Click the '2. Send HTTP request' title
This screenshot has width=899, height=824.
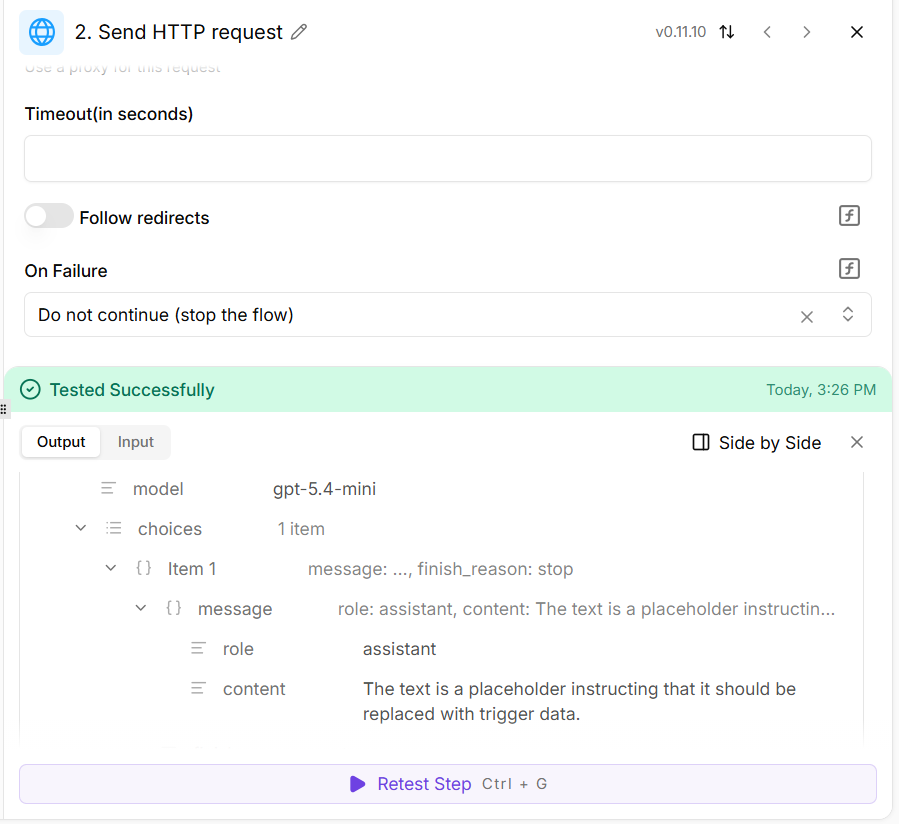(178, 32)
